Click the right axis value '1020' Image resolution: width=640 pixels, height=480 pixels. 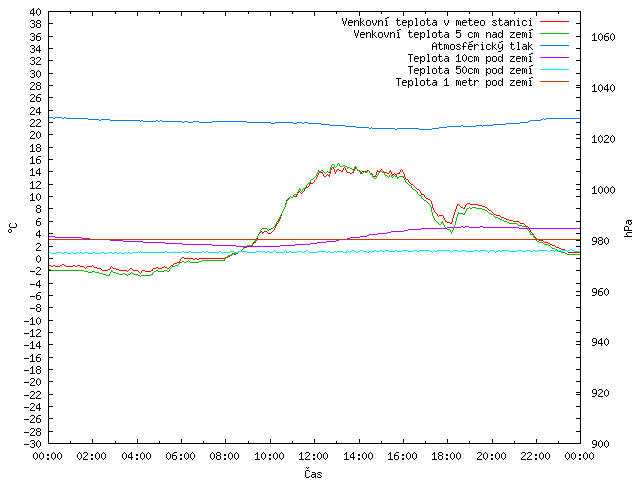[x=603, y=139]
